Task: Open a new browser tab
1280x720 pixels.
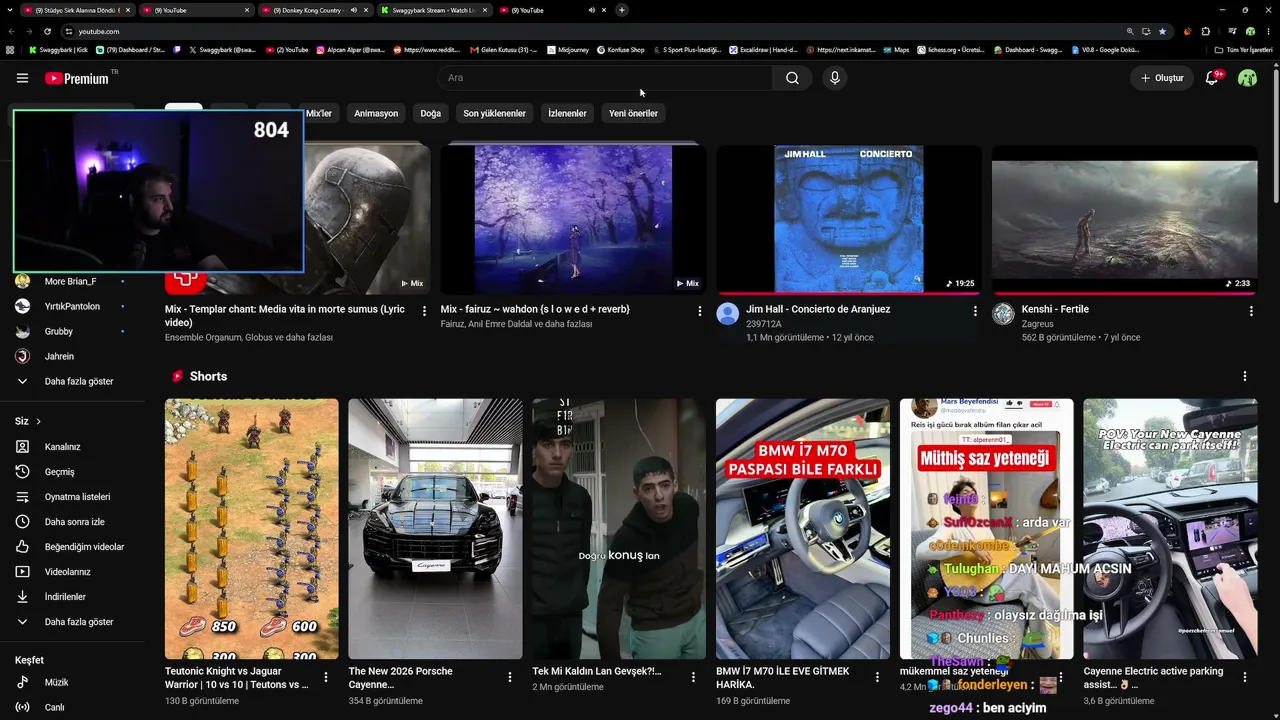Action: pos(621,10)
